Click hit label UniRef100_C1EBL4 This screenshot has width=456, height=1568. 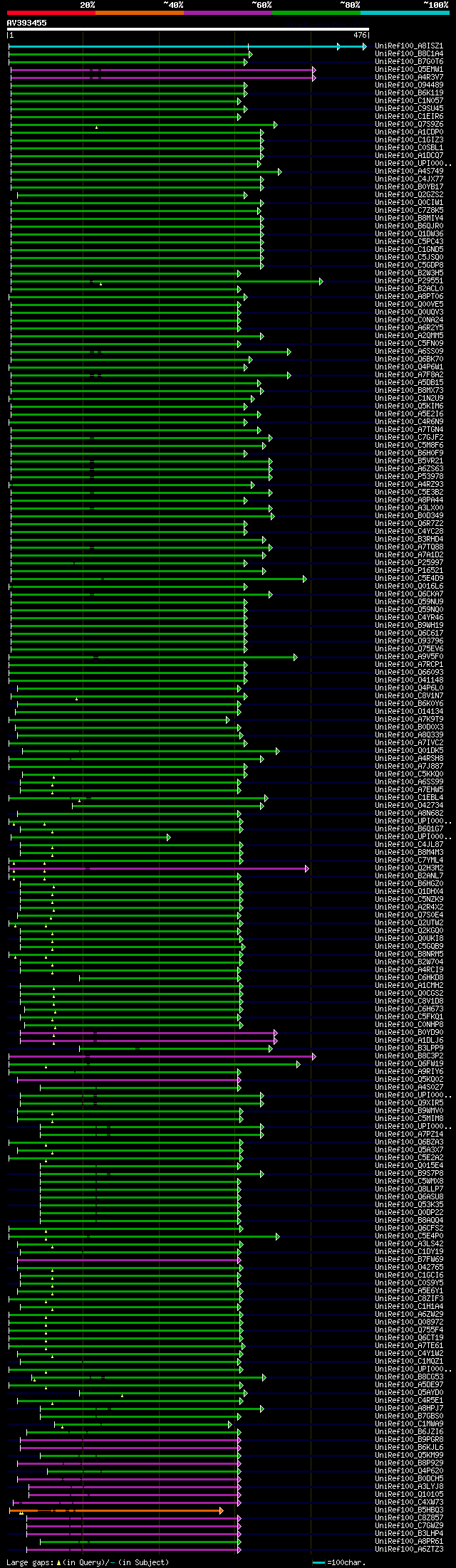(409, 798)
